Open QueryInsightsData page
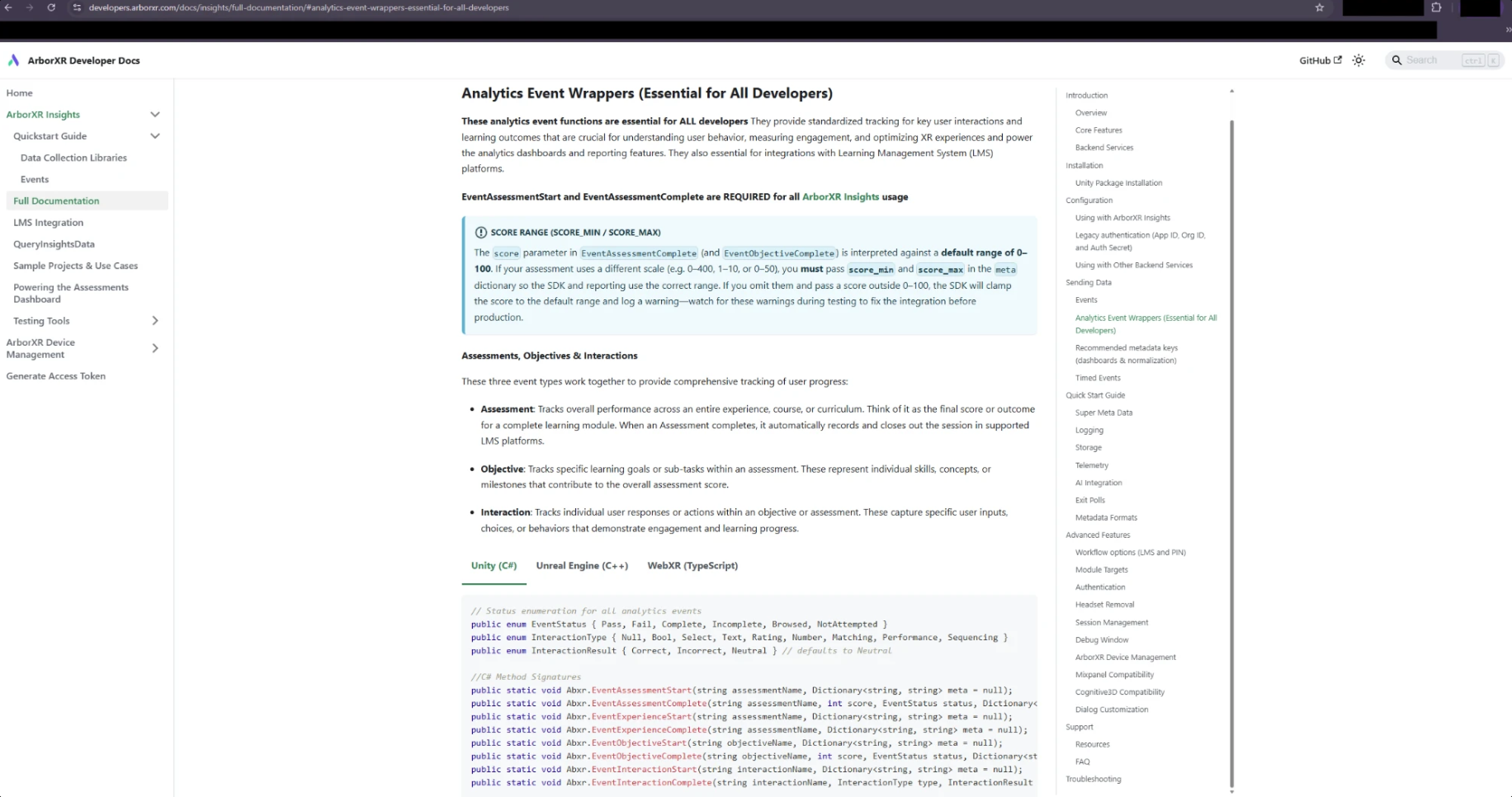 (54, 244)
